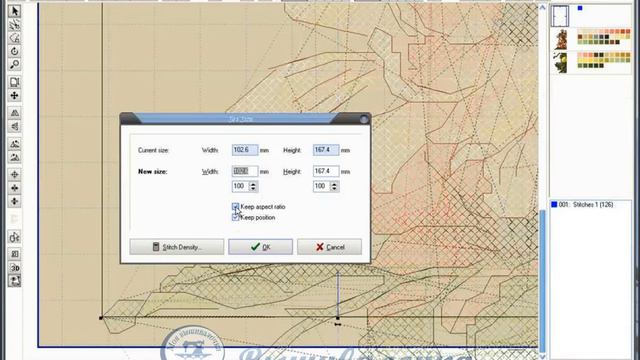Choose the lasso freehand selection tool
The image size is (640, 360).
pyautogui.click(x=14, y=38)
